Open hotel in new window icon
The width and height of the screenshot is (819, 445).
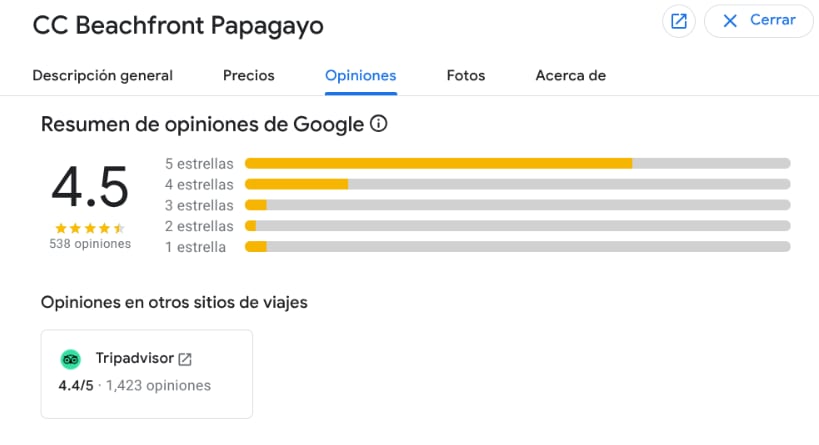[679, 21]
